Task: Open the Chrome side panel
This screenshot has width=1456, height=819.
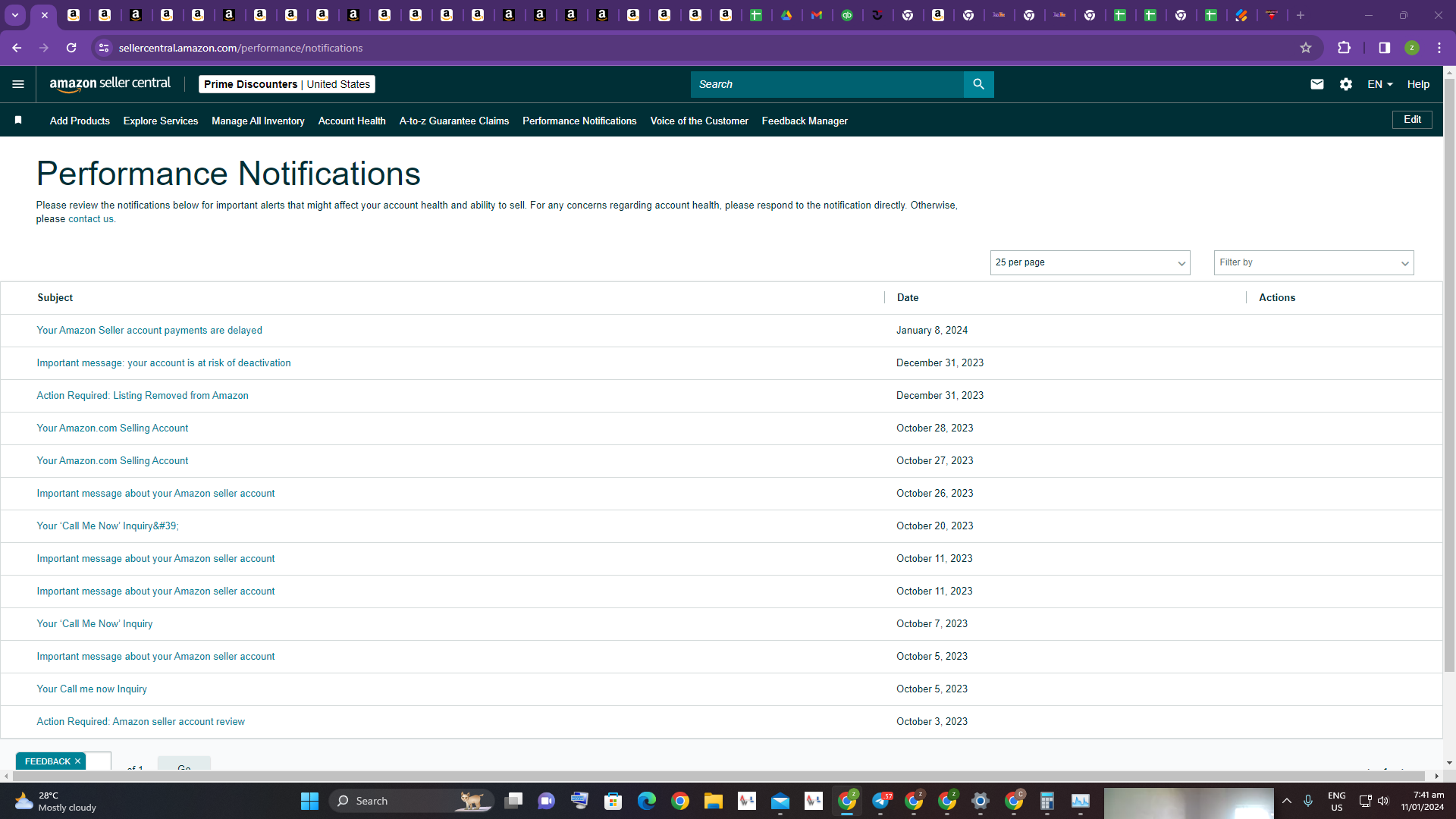Action: pos(1384,48)
